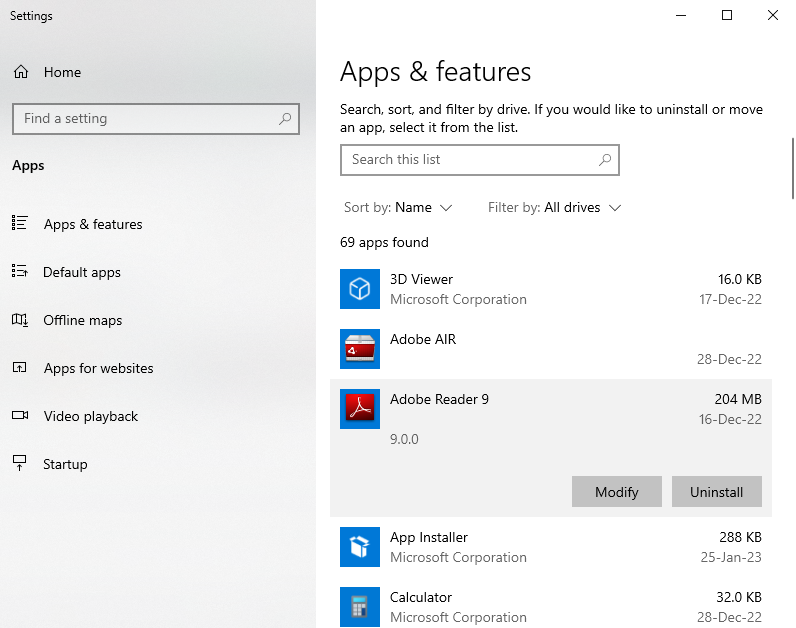
Task: Click the 32.0 KB size value
Action: [x=739, y=597]
